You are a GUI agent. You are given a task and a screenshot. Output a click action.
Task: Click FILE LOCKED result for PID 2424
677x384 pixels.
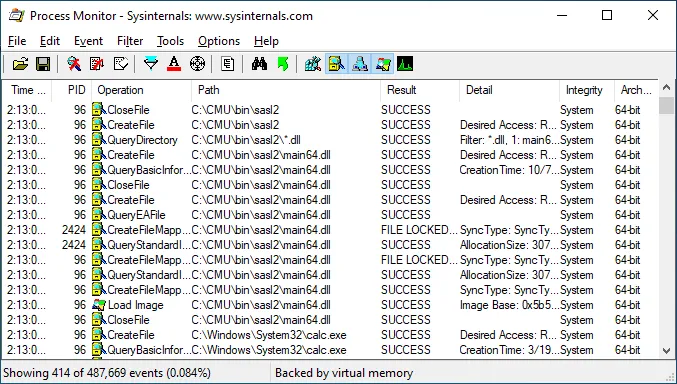pos(419,230)
